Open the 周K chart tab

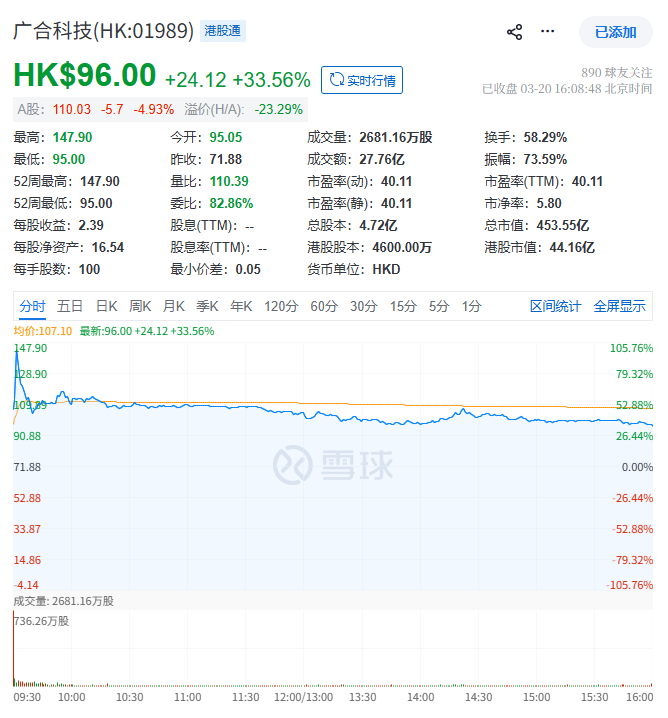point(140,306)
